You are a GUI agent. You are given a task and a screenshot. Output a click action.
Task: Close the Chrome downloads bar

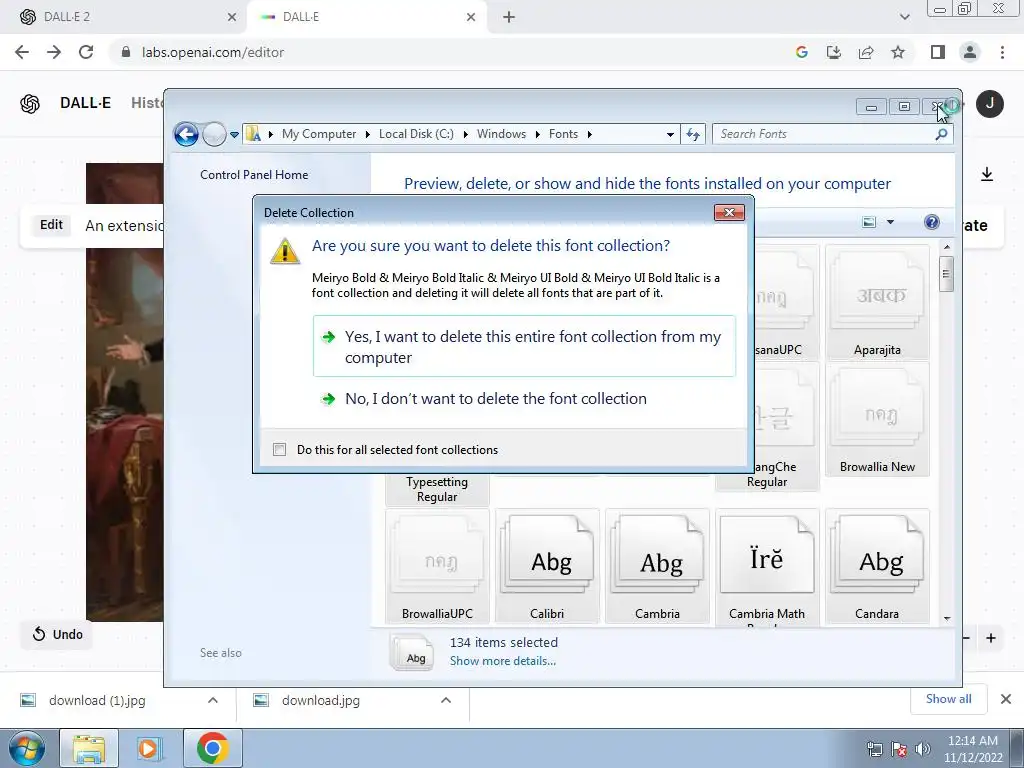coord(1006,699)
